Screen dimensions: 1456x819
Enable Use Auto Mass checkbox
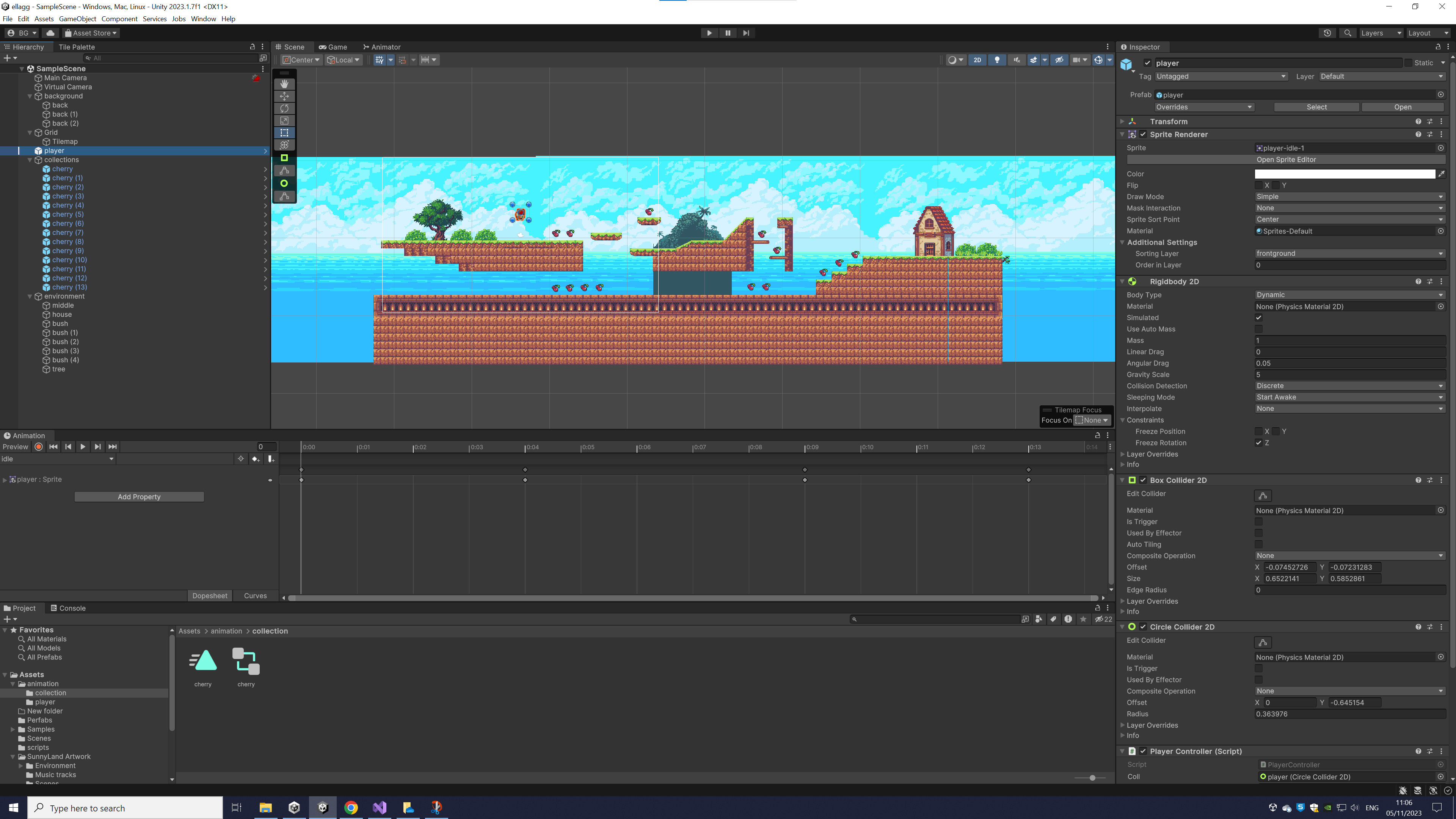(x=1259, y=329)
